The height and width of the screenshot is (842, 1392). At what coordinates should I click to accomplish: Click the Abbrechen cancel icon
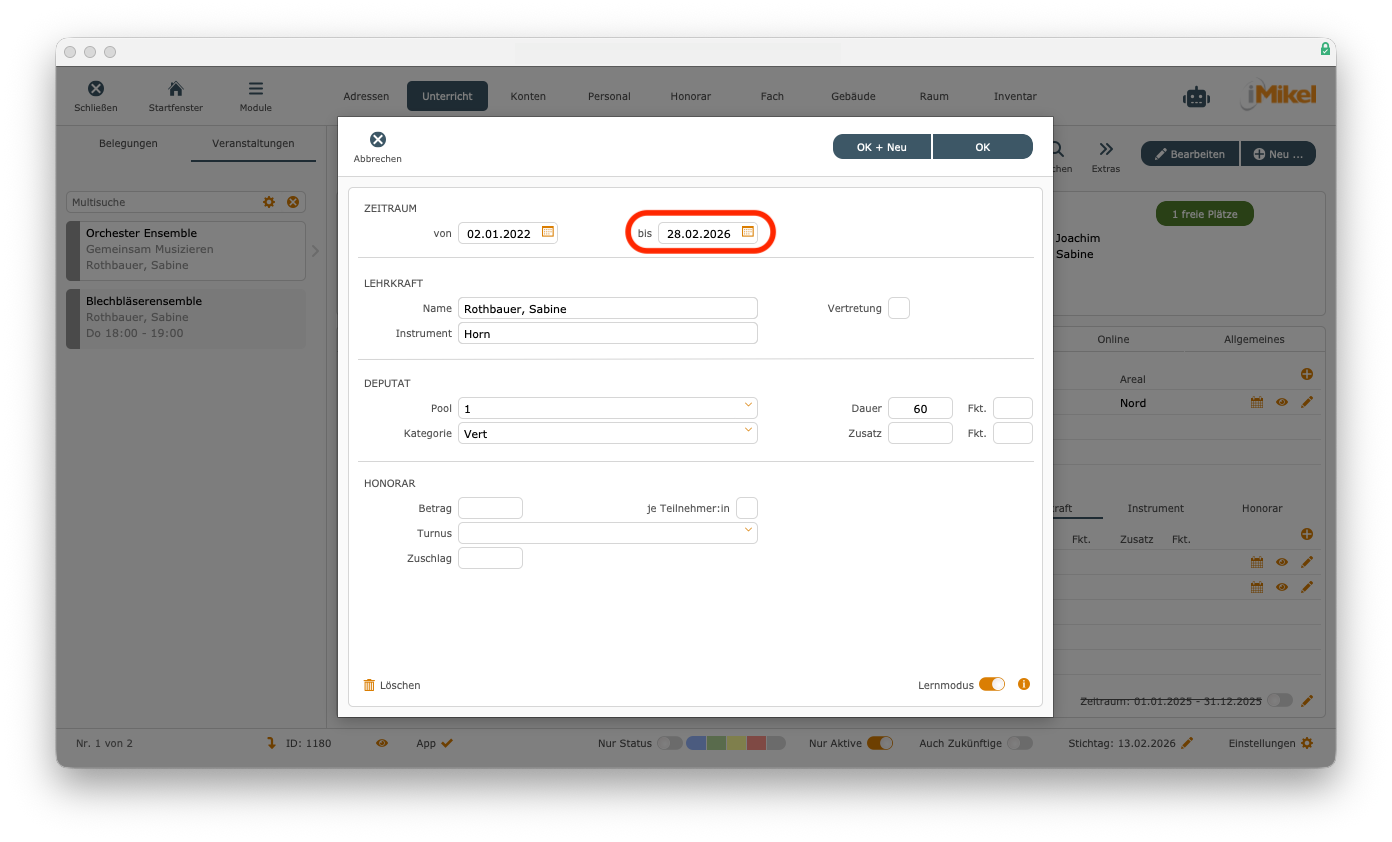point(377,140)
